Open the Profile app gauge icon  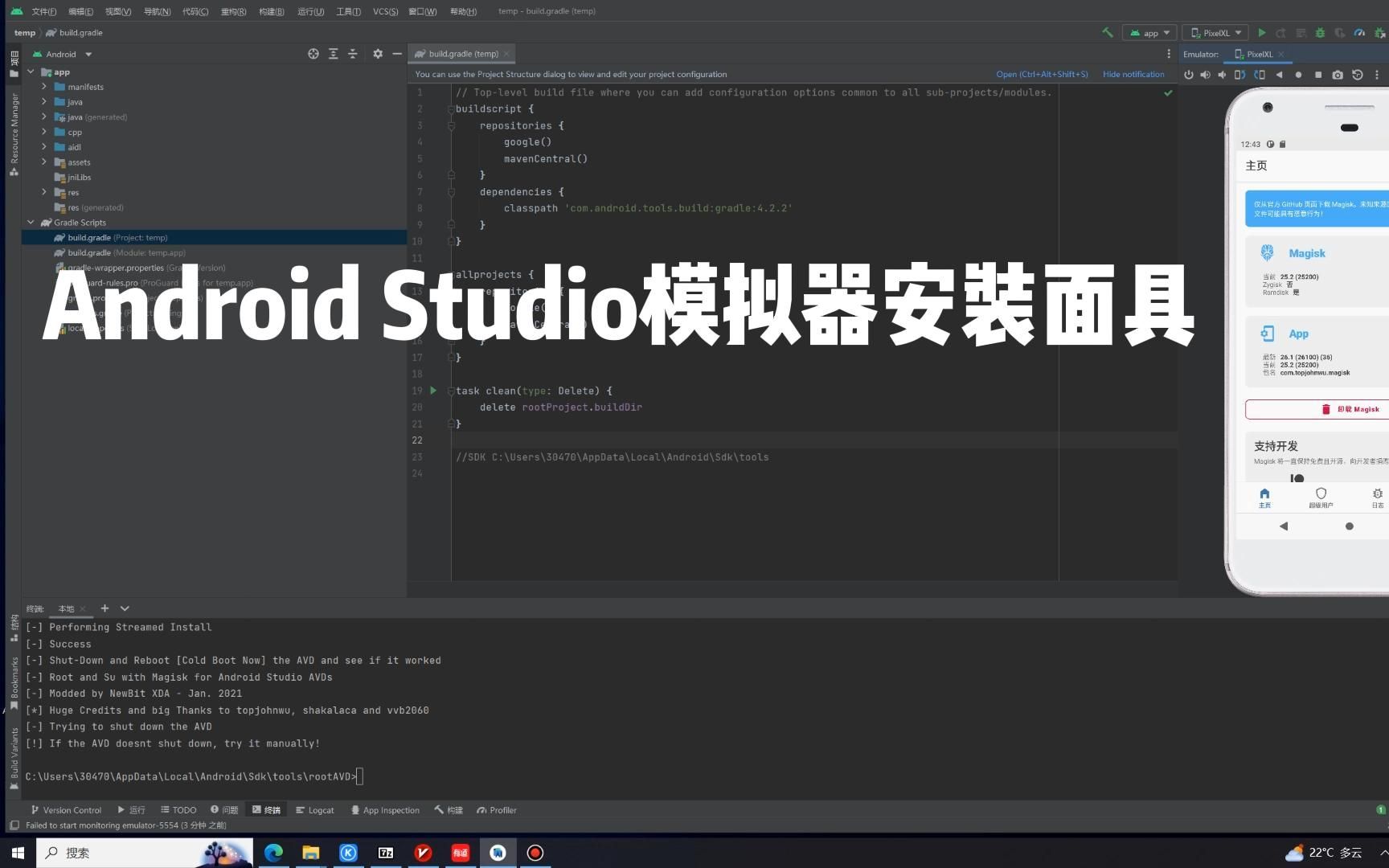(1359, 33)
